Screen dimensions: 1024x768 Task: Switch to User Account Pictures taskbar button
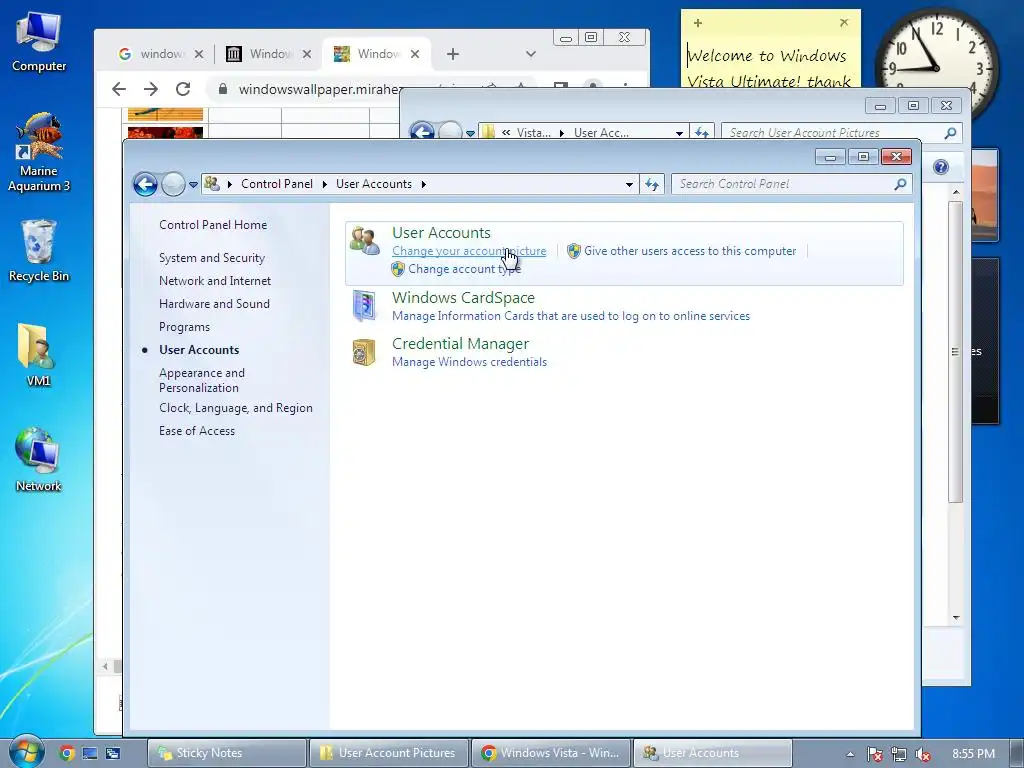click(389, 753)
